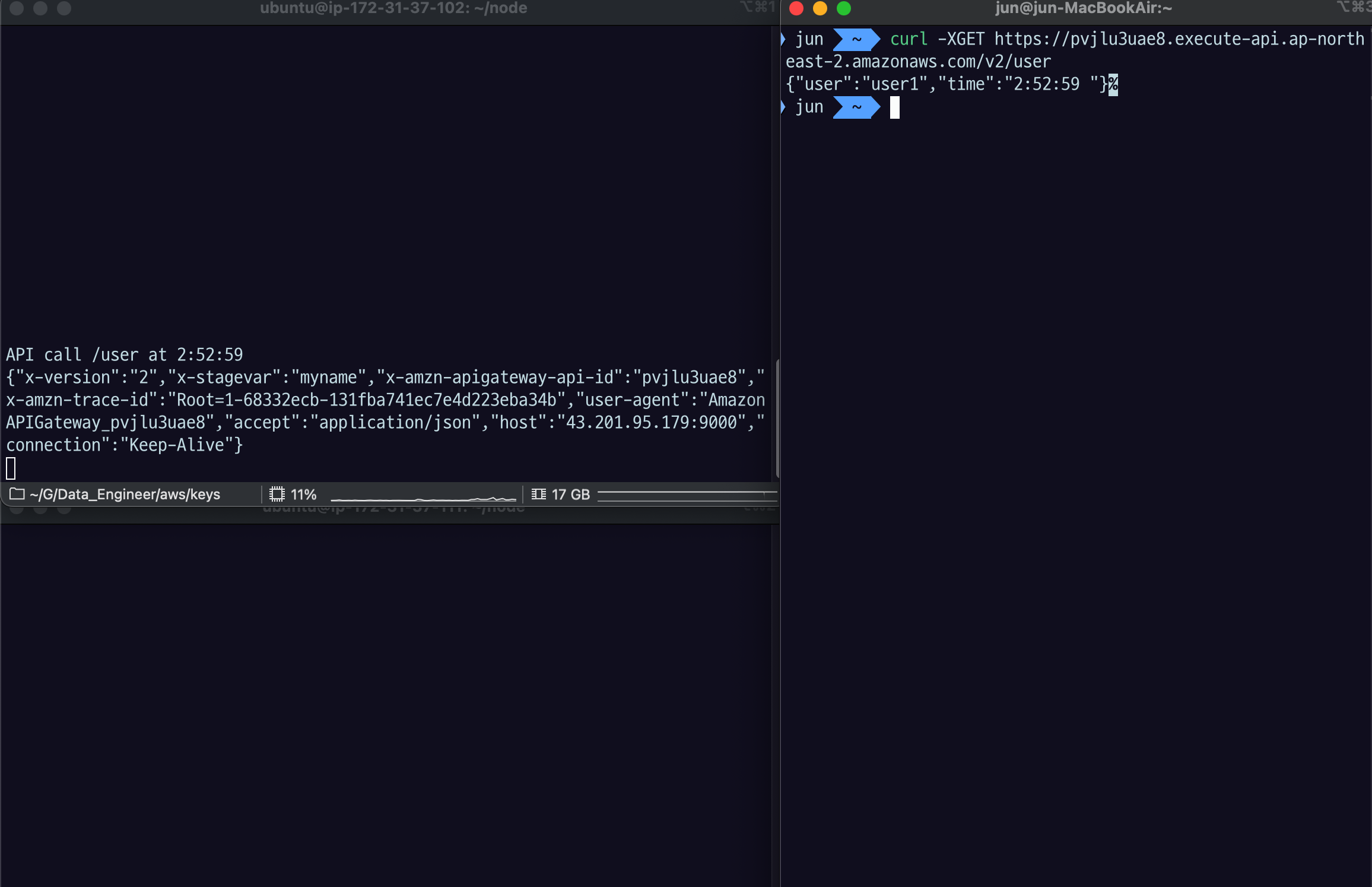Click the yellow minimize button of right window
1372x887 pixels.
click(820, 8)
